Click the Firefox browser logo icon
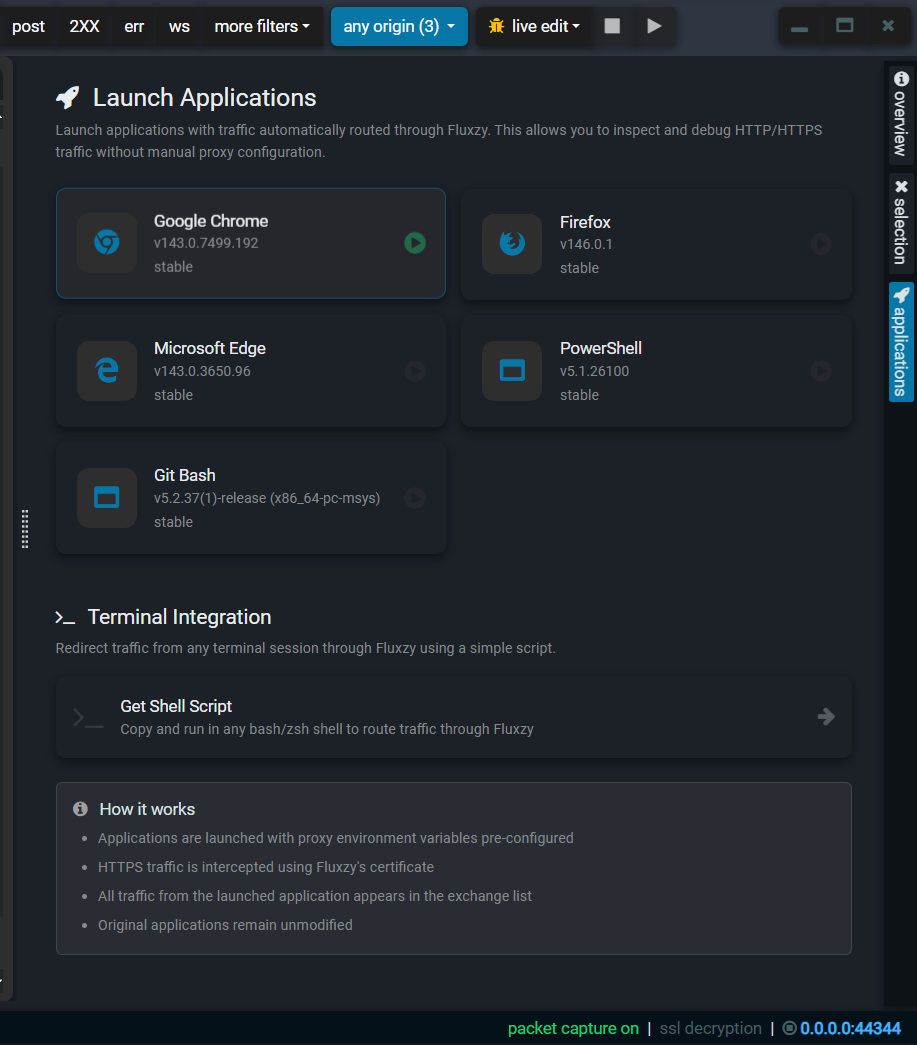This screenshot has width=917, height=1045. click(x=512, y=243)
